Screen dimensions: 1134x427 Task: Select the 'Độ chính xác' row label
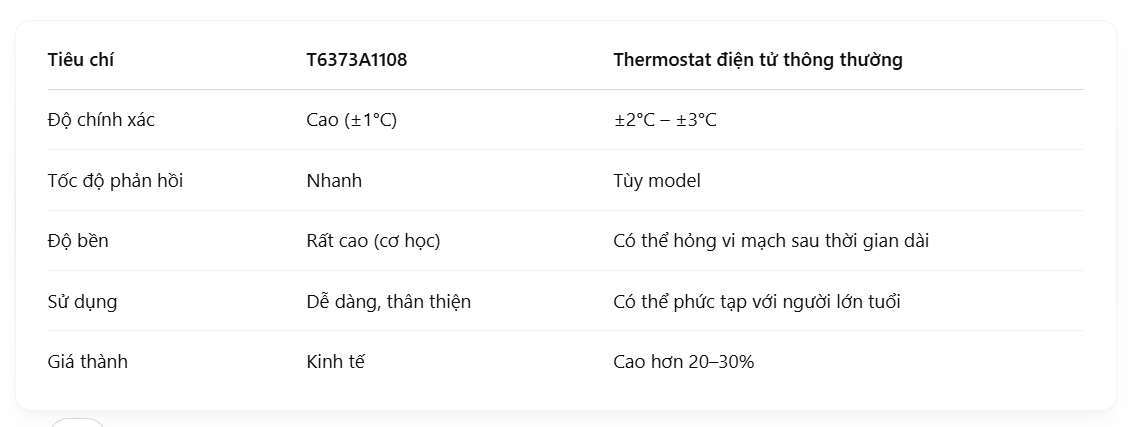(x=101, y=120)
